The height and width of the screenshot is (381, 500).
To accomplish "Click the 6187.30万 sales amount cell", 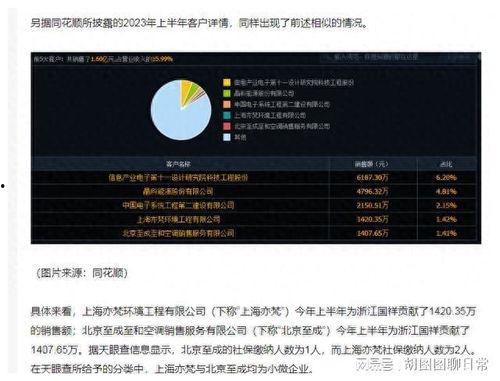I will point(372,178).
